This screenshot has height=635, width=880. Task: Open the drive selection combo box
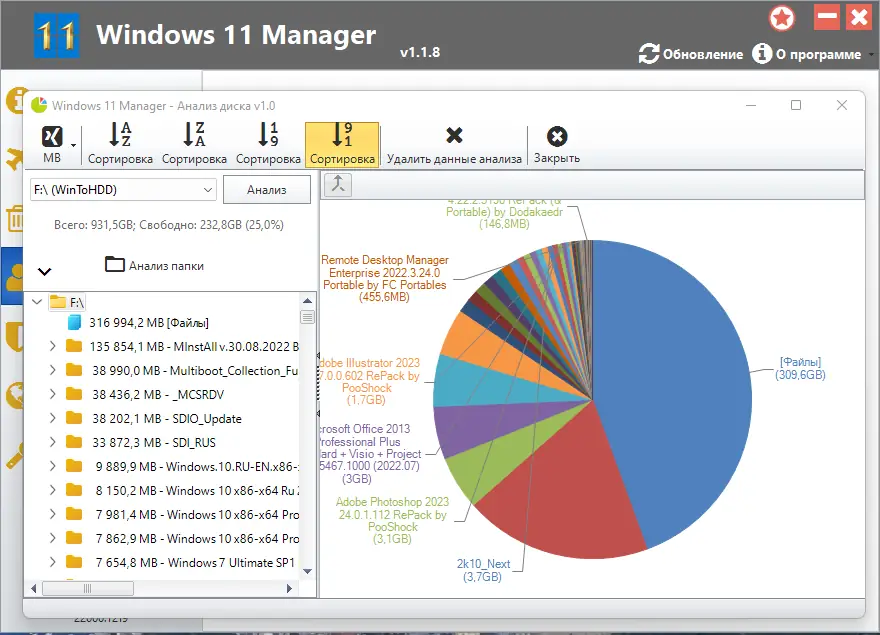coord(123,190)
